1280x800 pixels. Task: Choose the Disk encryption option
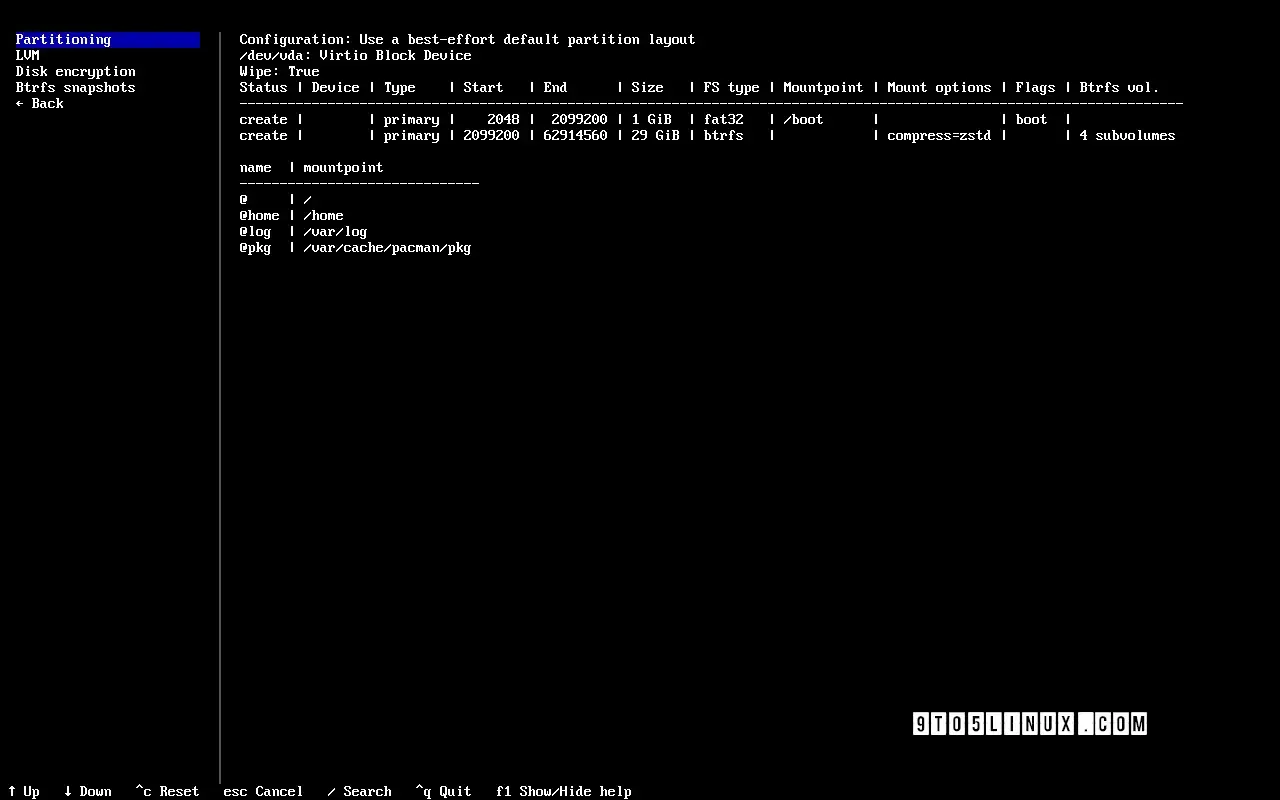tap(75, 72)
